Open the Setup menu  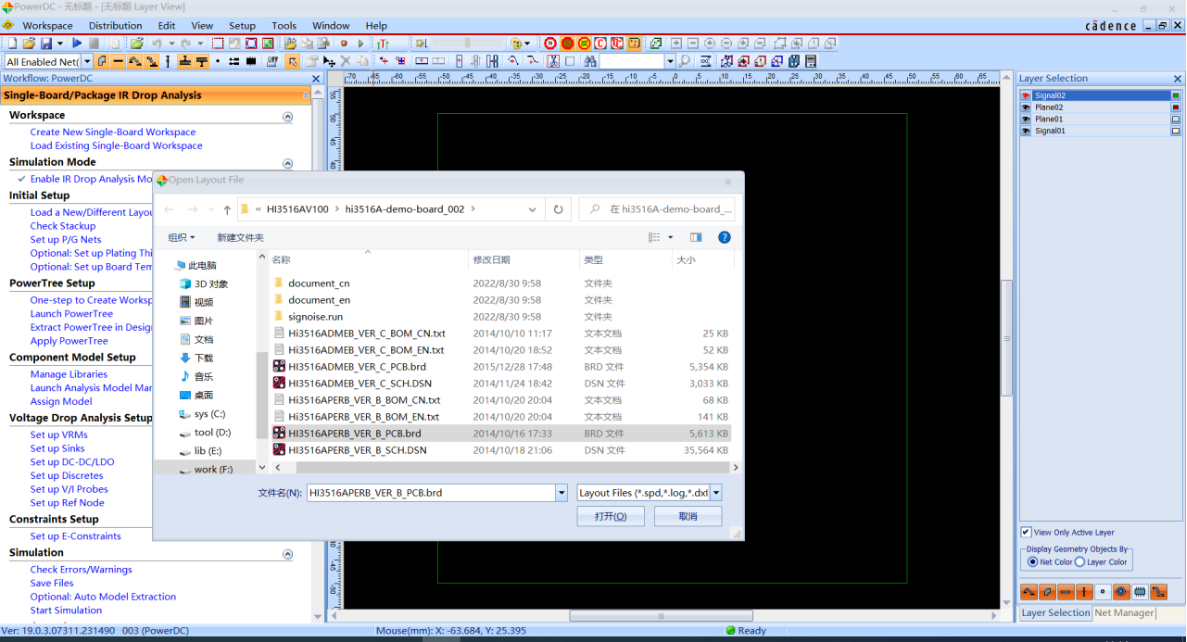pyautogui.click(x=242, y=26)
